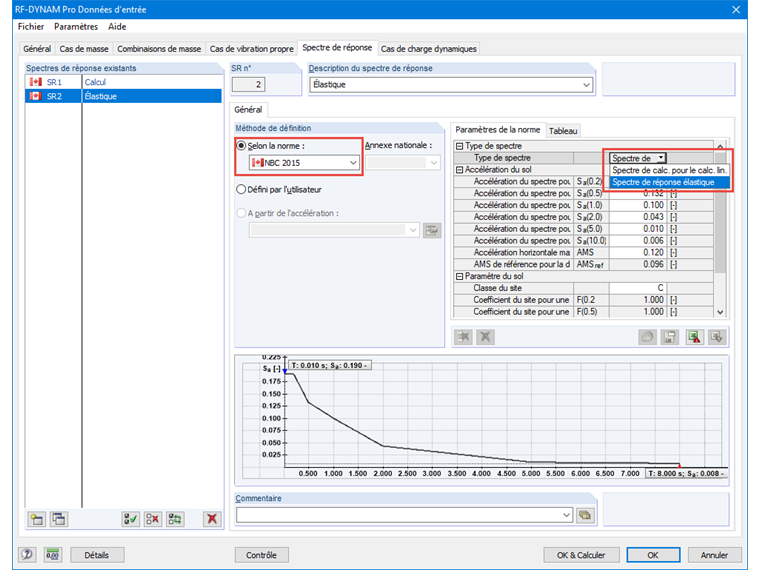Close the RF-DYNAM Pro dialog

click(736, 9)
